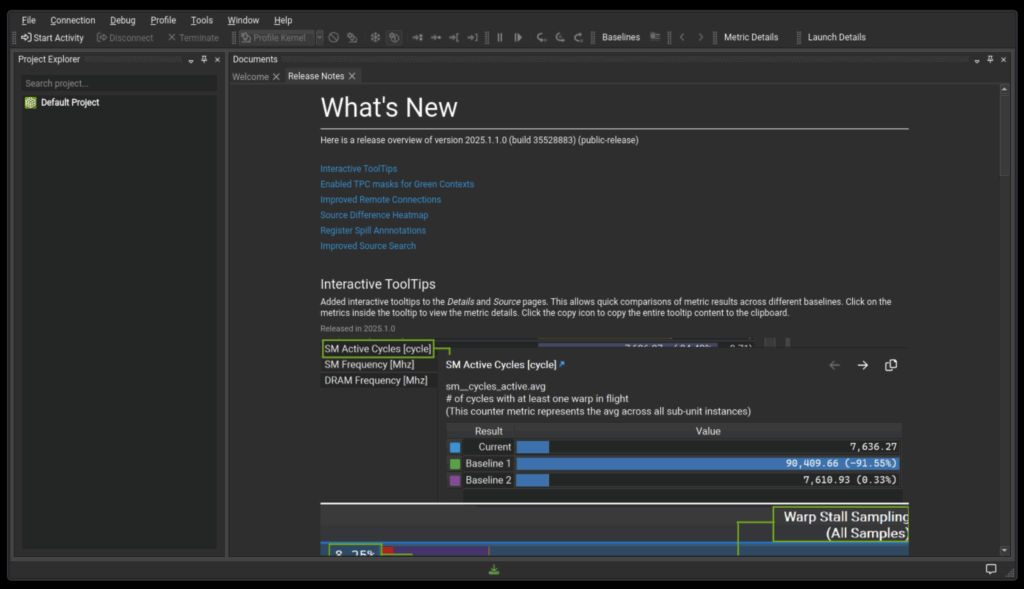Click the green download icon in status bar
Viewport: 1024px width, 589px height.
494,570
